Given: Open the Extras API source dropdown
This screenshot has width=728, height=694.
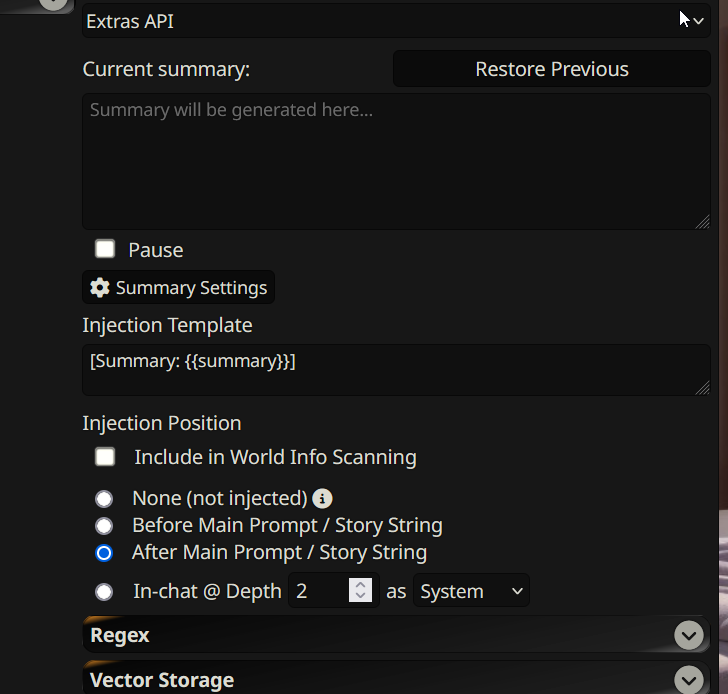Looking at the screenshot, I should (396, 21).
